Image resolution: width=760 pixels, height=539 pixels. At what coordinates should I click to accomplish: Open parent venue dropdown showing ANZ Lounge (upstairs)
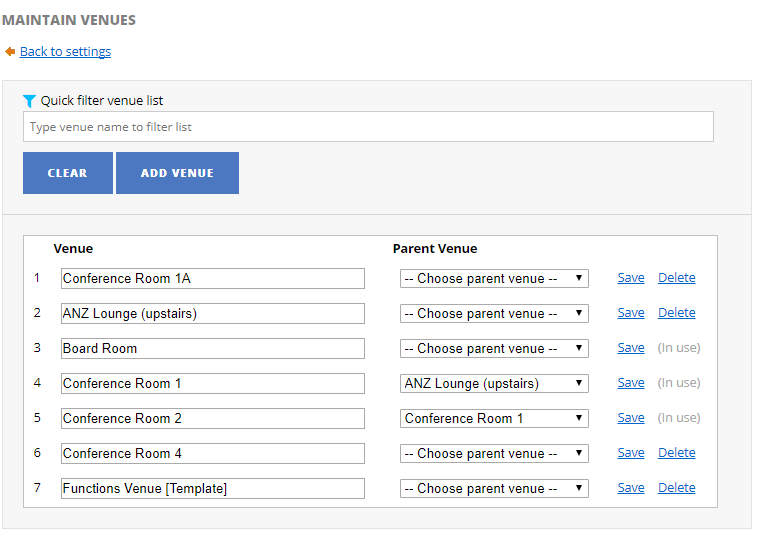pyautogui.click(x=494, y=384)
